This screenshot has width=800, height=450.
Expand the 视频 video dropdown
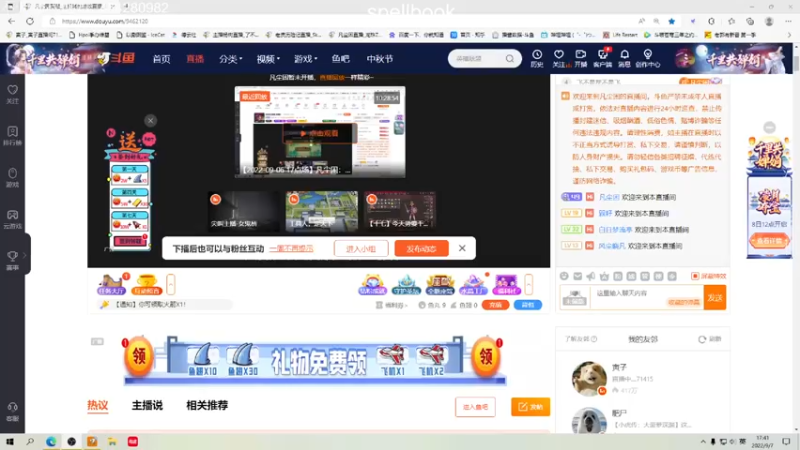click(x=268, y=59)
